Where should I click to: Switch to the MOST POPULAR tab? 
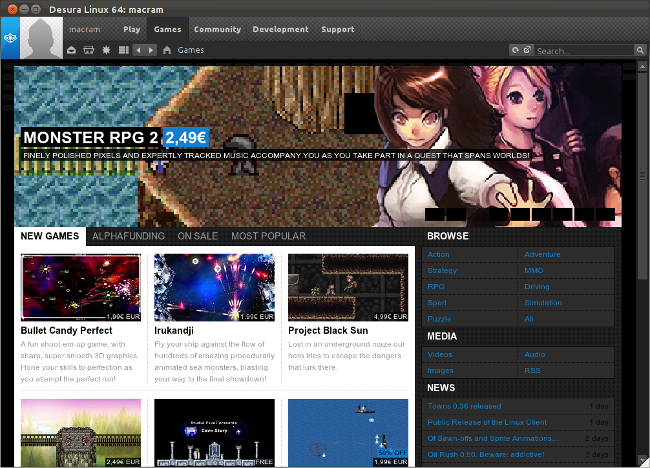coord(268,236)
